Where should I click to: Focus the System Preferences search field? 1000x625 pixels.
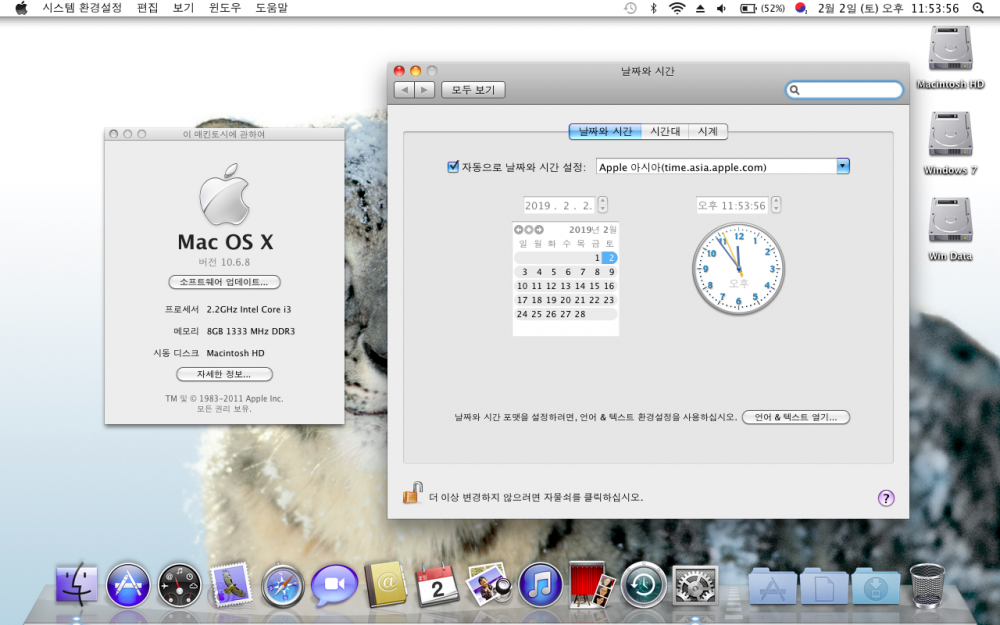(844, 90)
